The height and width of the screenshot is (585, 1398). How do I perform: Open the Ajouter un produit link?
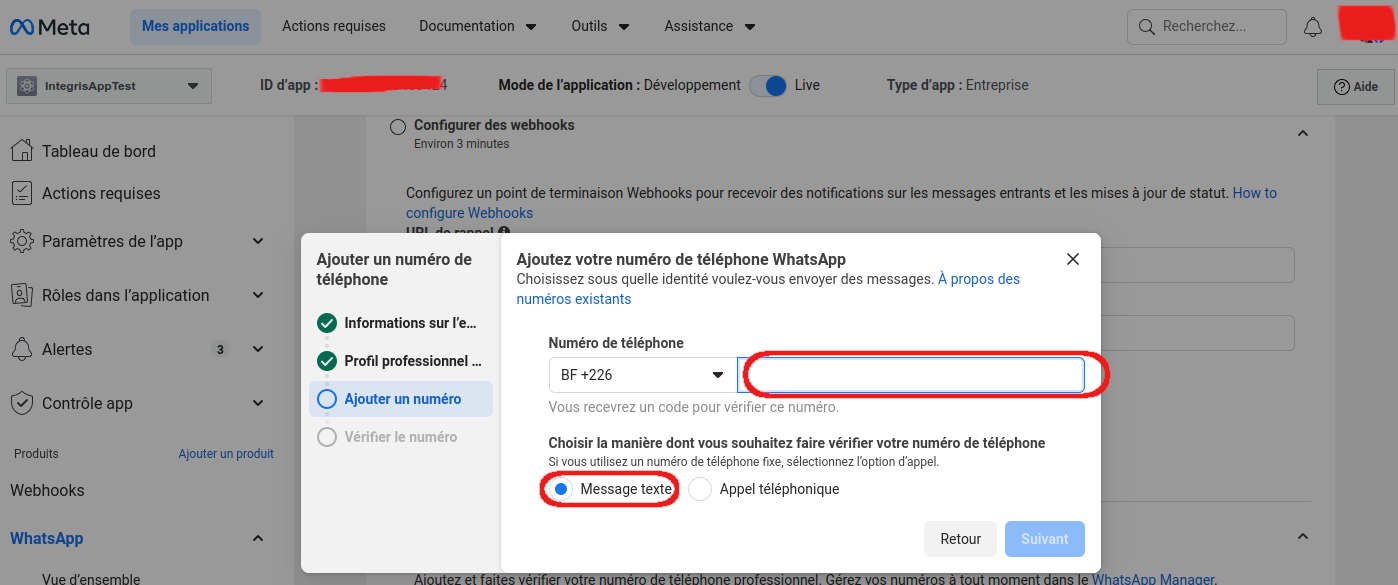226,454
